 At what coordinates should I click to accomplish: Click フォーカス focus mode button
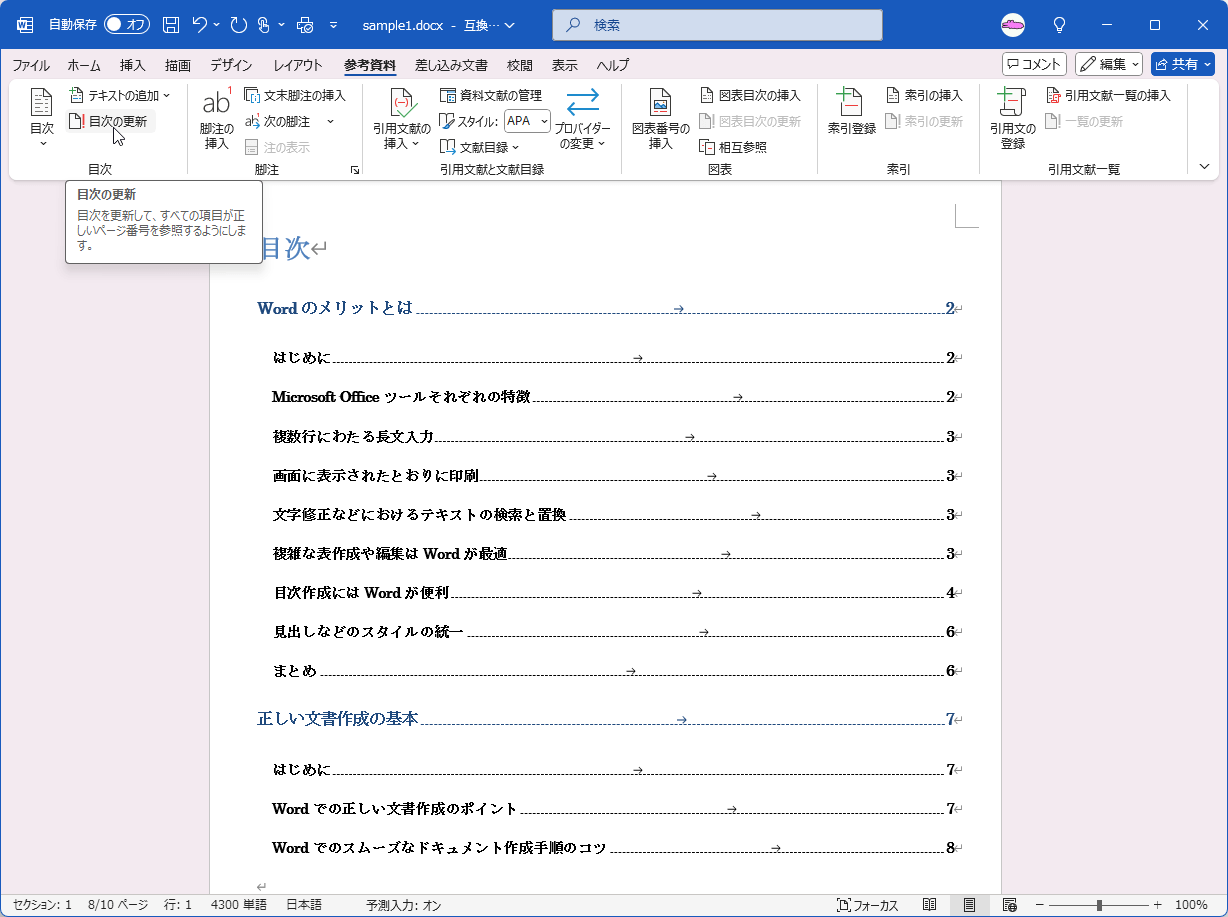tap(867, 905)
